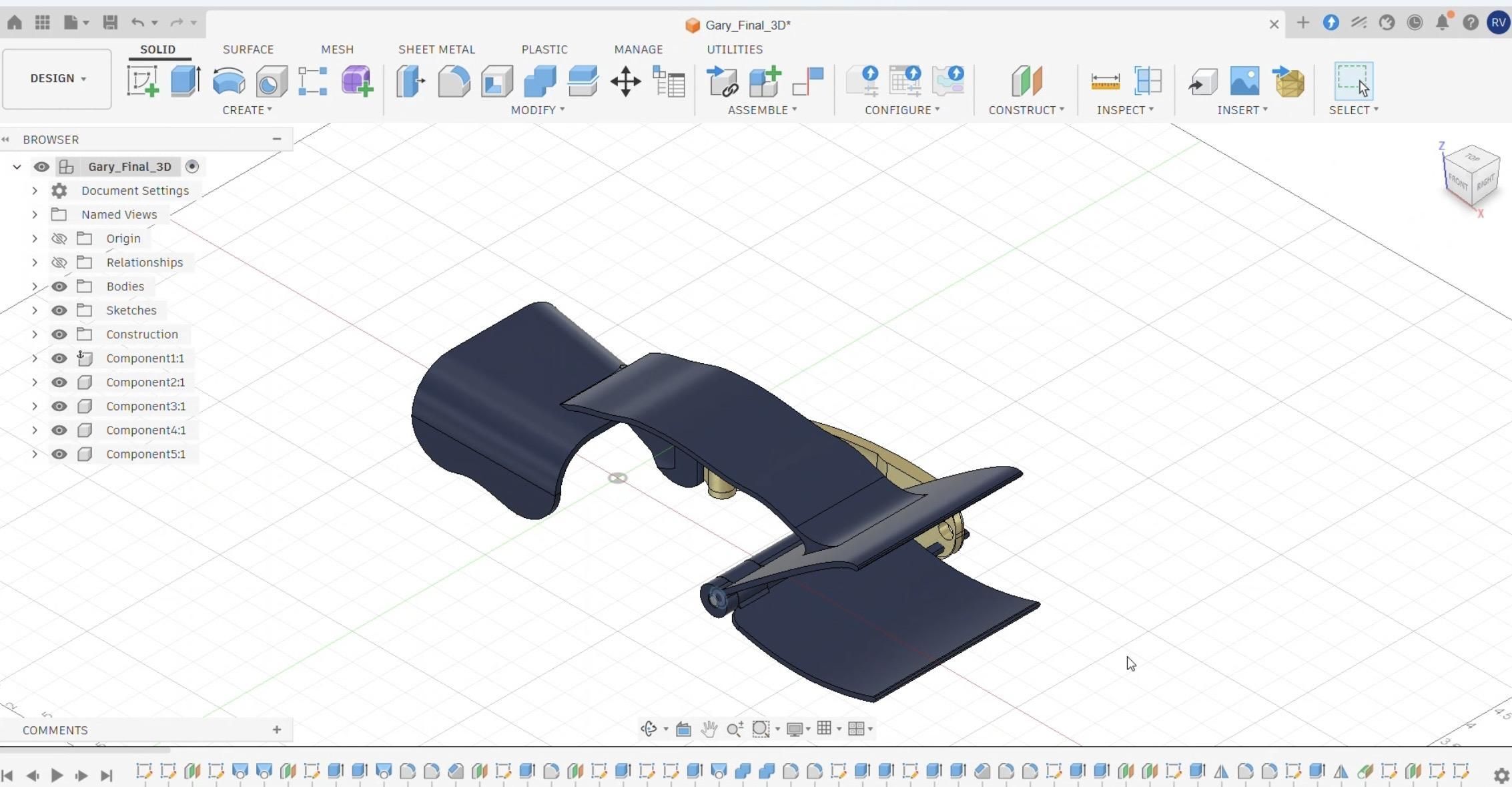Switch to the SURFACE tab
Screen dimensions: 1512x787
[x=248, y=49]
